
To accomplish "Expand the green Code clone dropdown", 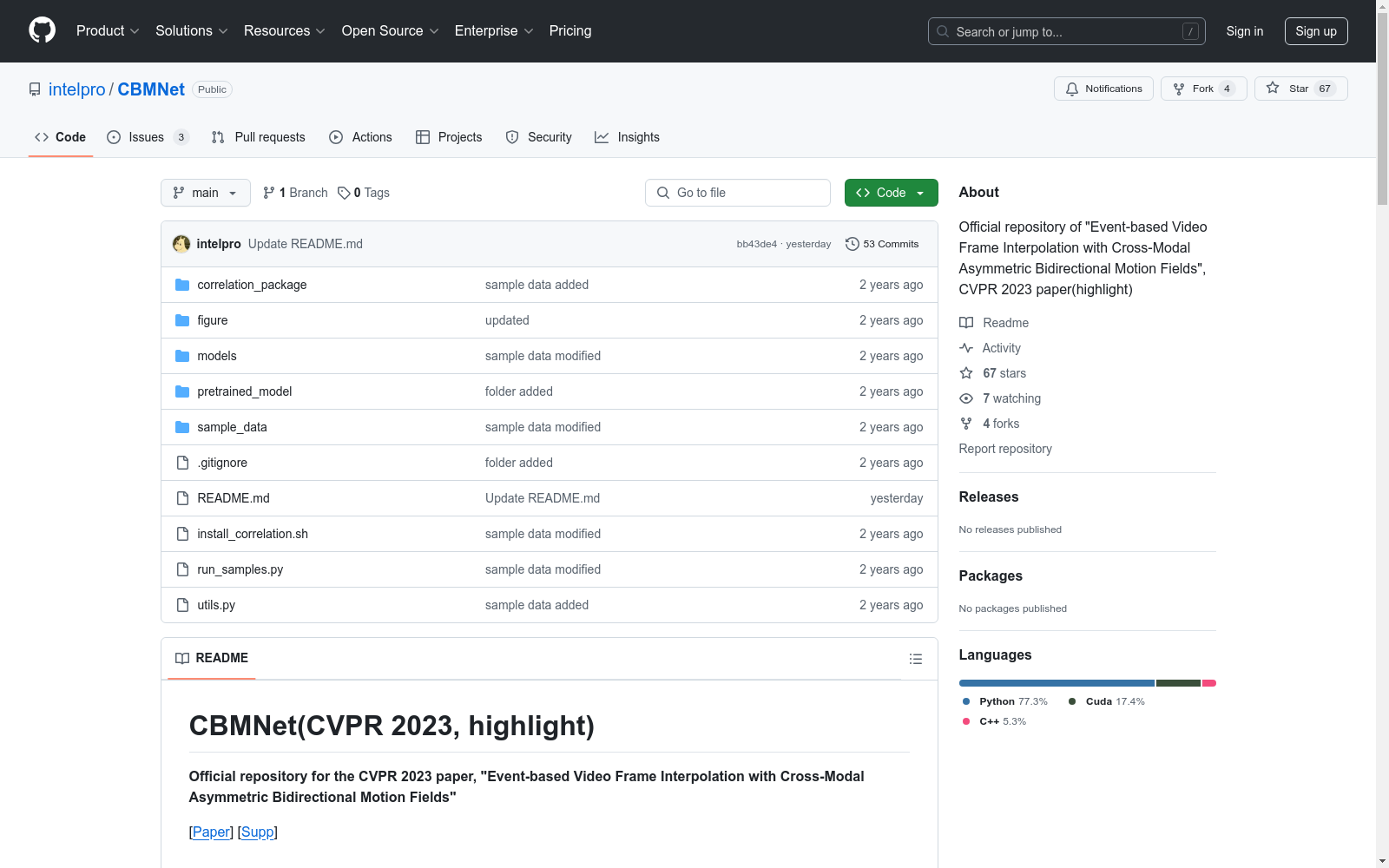I will point(891,193).
